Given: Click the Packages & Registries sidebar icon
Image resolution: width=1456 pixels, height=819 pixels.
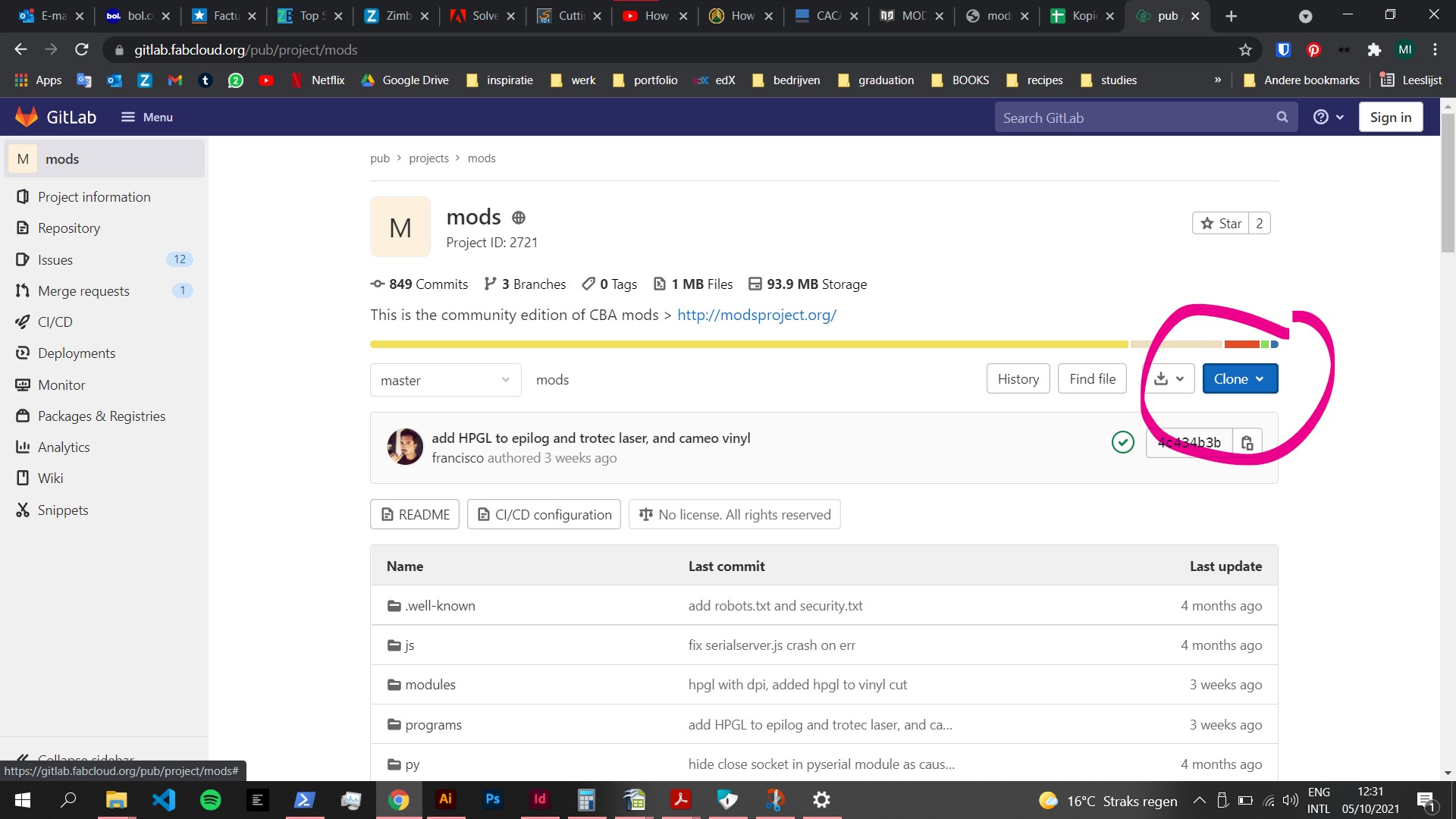Looking at the screenshot, I should (23, 416).
